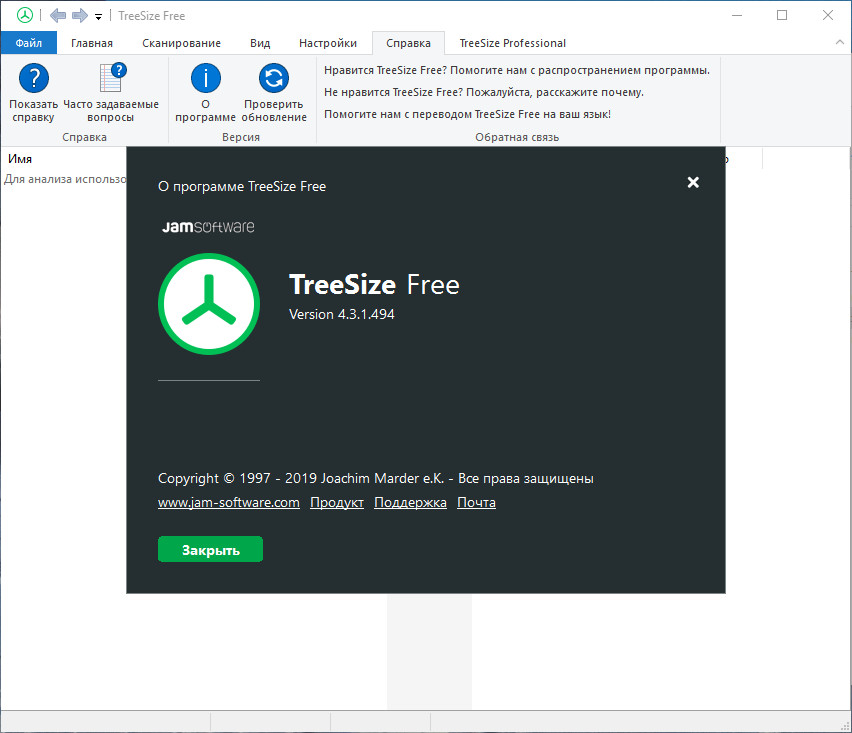
Task: Click the large TreeSize logo in dialog
Action: 209,304
